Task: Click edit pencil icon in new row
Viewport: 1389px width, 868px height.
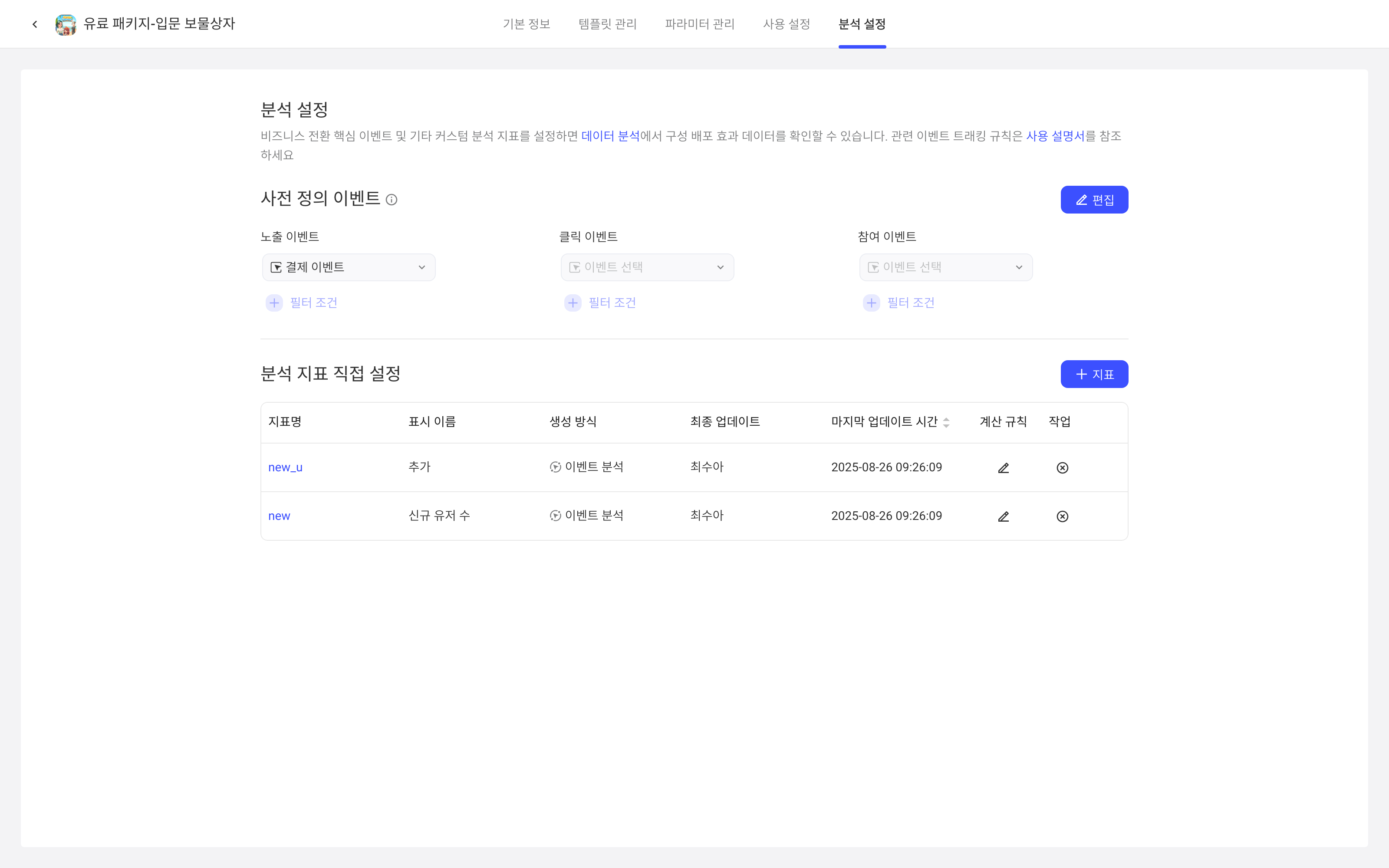Action: (1003, 516)
